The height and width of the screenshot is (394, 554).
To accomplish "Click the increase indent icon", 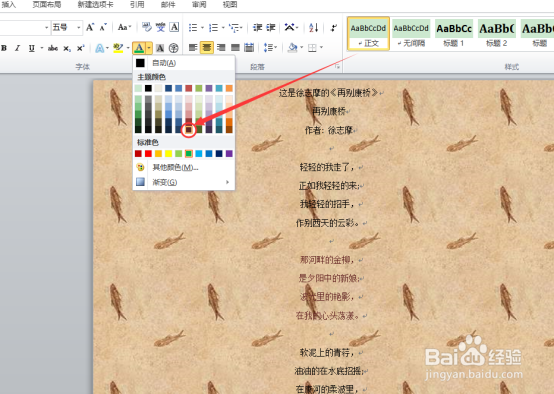I will point(271,28).
